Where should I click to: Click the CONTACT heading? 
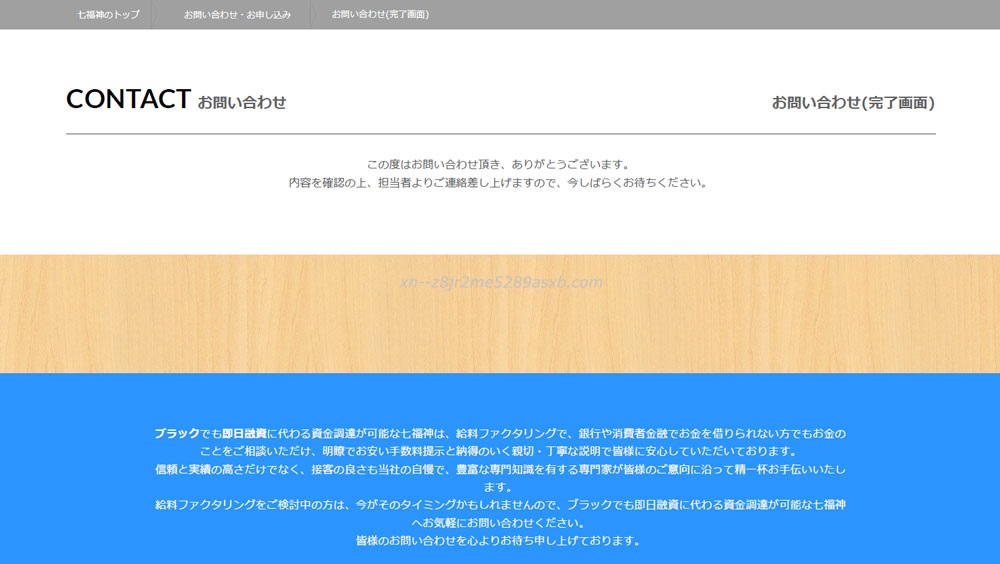click(128, 99)
